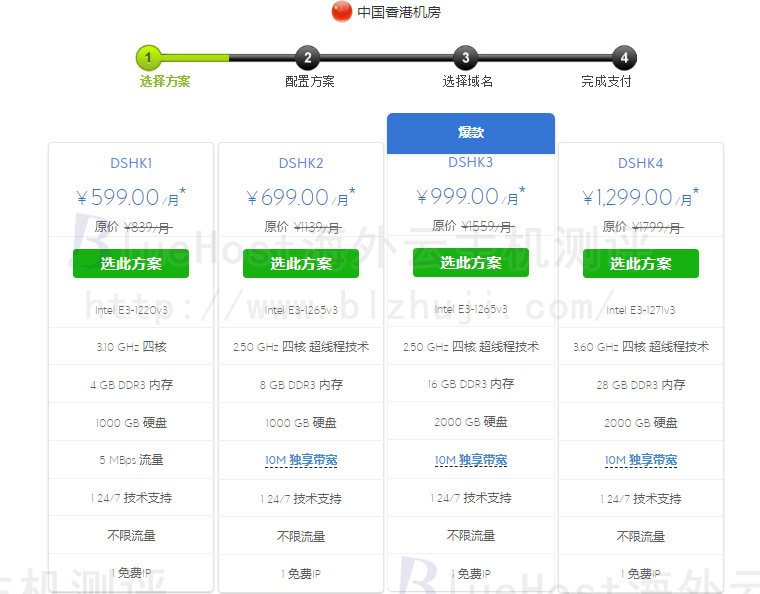760x594 pixels.
Task: Click step 1 circle for 选择方案
Action: [148, 58]
